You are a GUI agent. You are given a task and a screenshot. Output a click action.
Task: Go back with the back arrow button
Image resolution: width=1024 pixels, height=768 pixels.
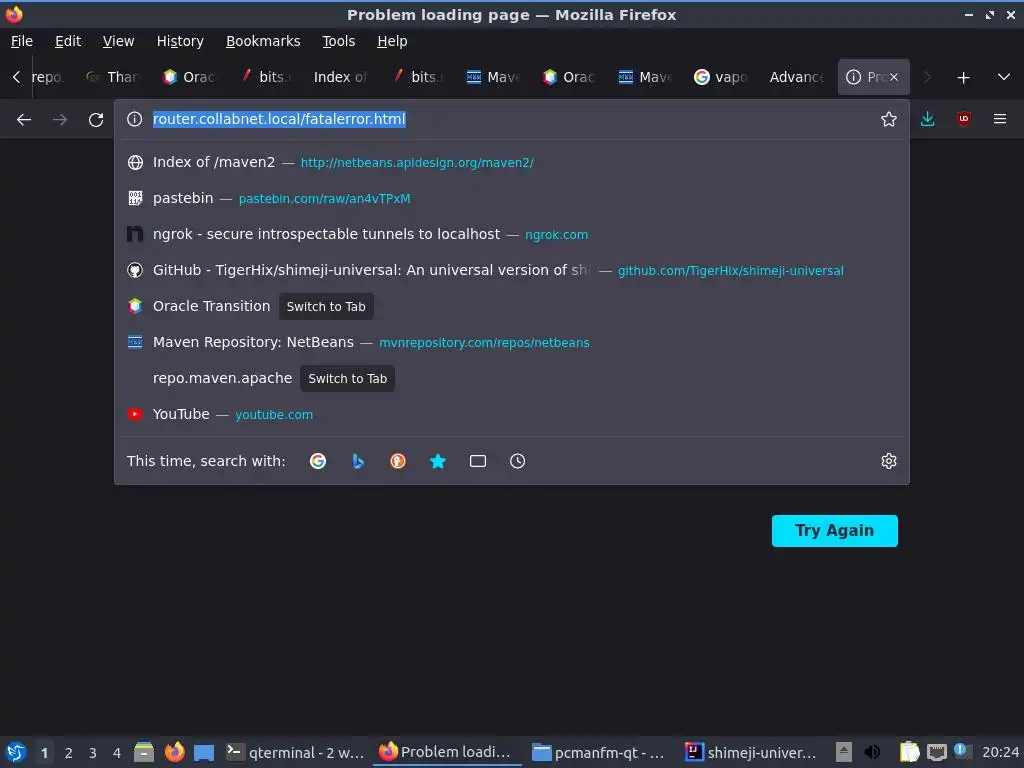point(24,120)
